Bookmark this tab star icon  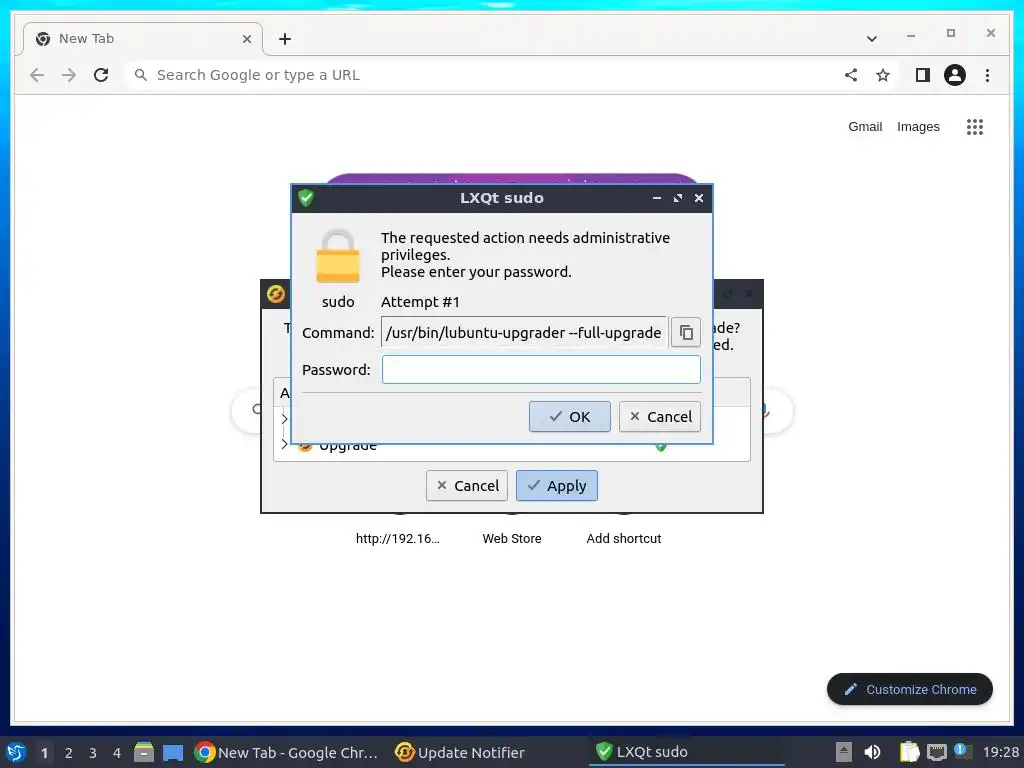click(883, 75)
